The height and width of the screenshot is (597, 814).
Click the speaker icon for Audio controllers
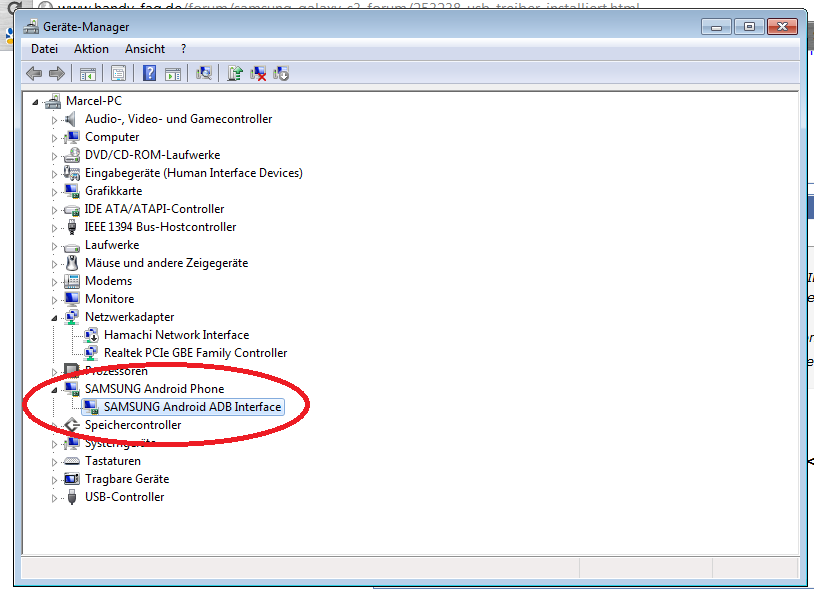[x=71, y=119]
